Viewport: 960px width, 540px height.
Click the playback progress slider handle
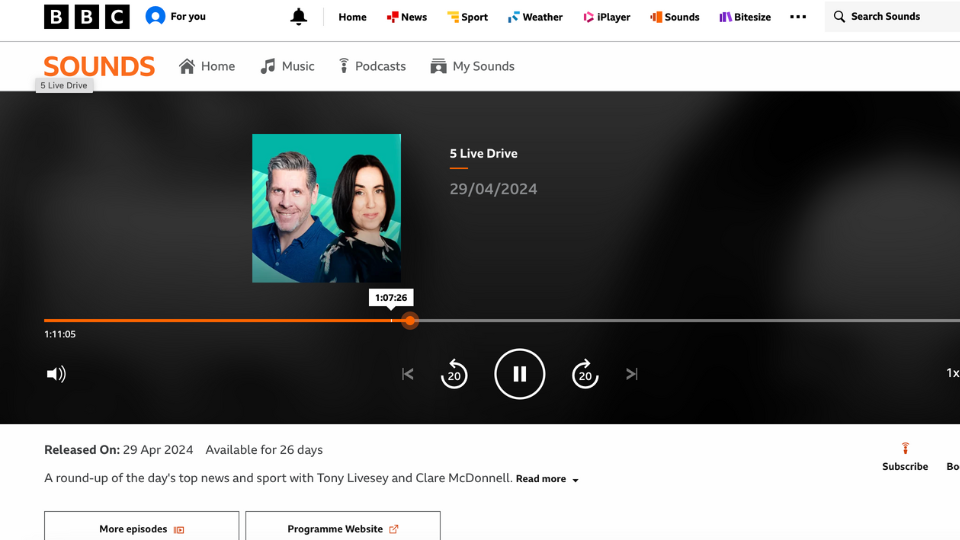click(x=410, y=320)
